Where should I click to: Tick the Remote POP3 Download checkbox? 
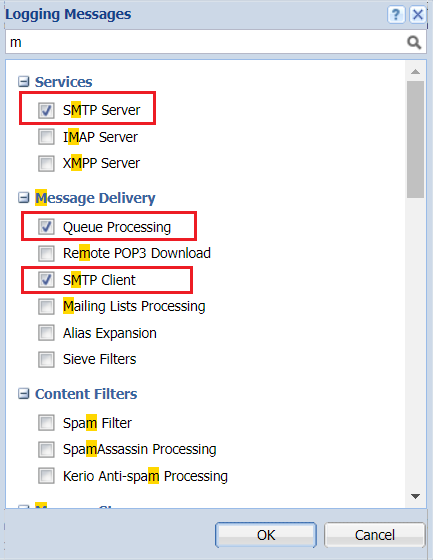(x=46, y=253)
